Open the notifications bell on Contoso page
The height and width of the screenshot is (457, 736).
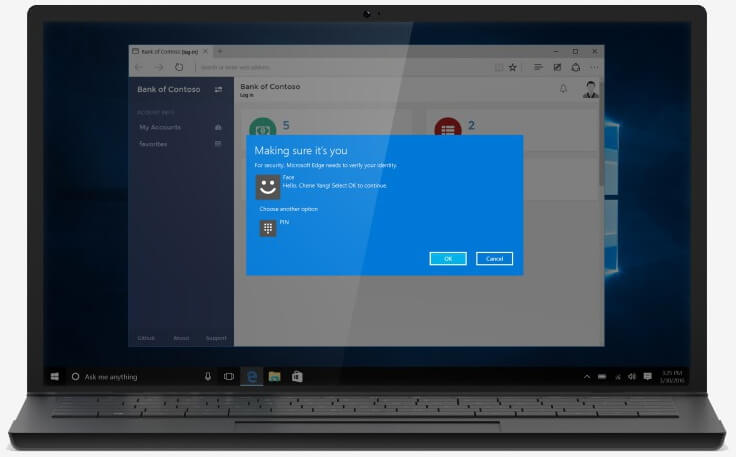tap(563, 90)
